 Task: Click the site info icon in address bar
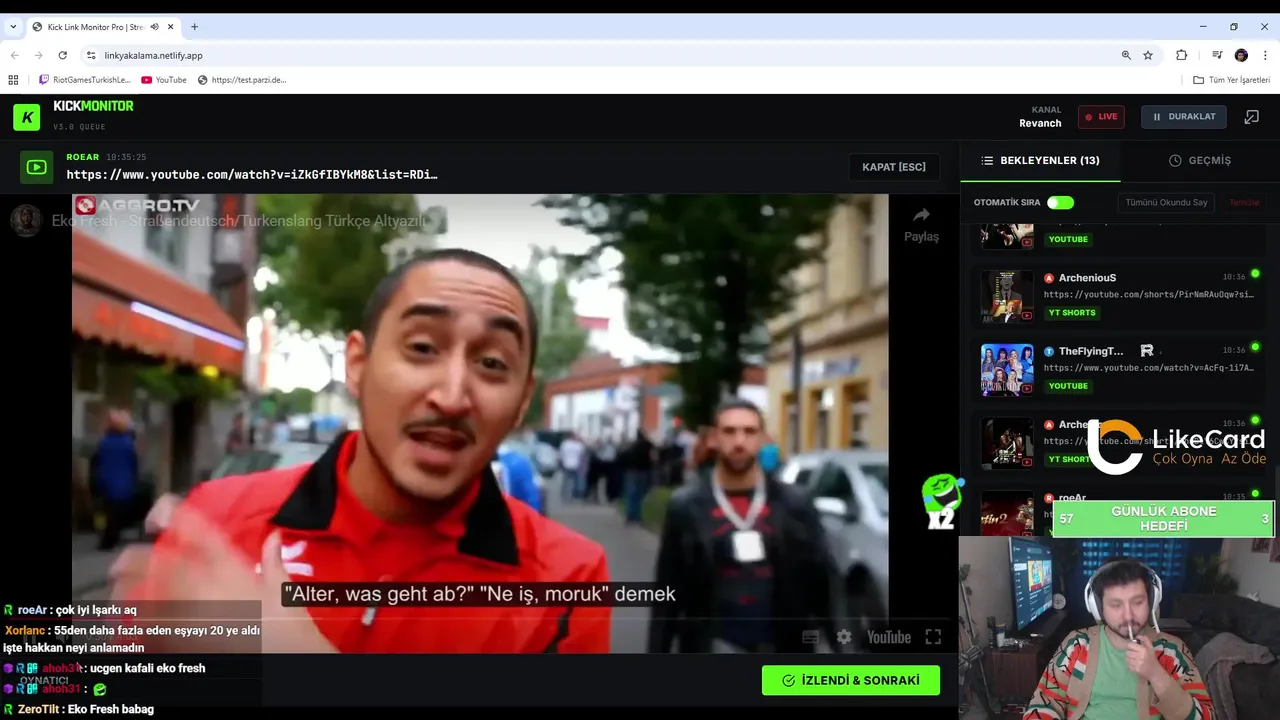coord(91,55)
